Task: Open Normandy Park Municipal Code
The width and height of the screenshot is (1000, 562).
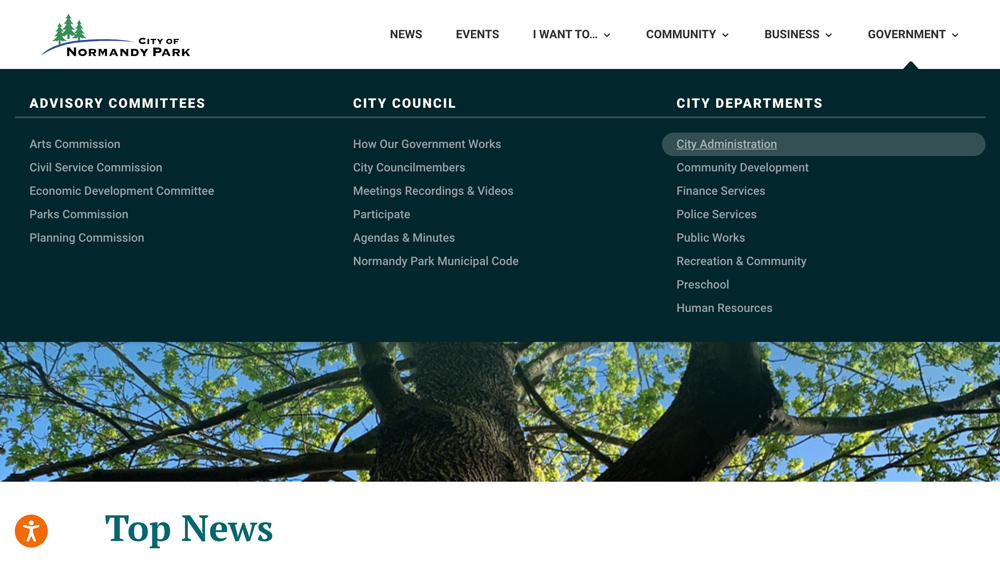Action: (x=436, y=261)
